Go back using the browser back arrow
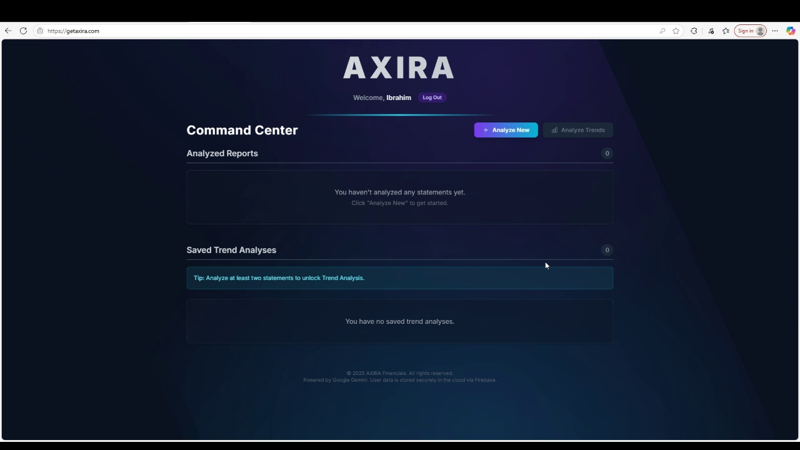Viewport: 800px width, 450px height. pyautogui.click(x=8, y=31)
